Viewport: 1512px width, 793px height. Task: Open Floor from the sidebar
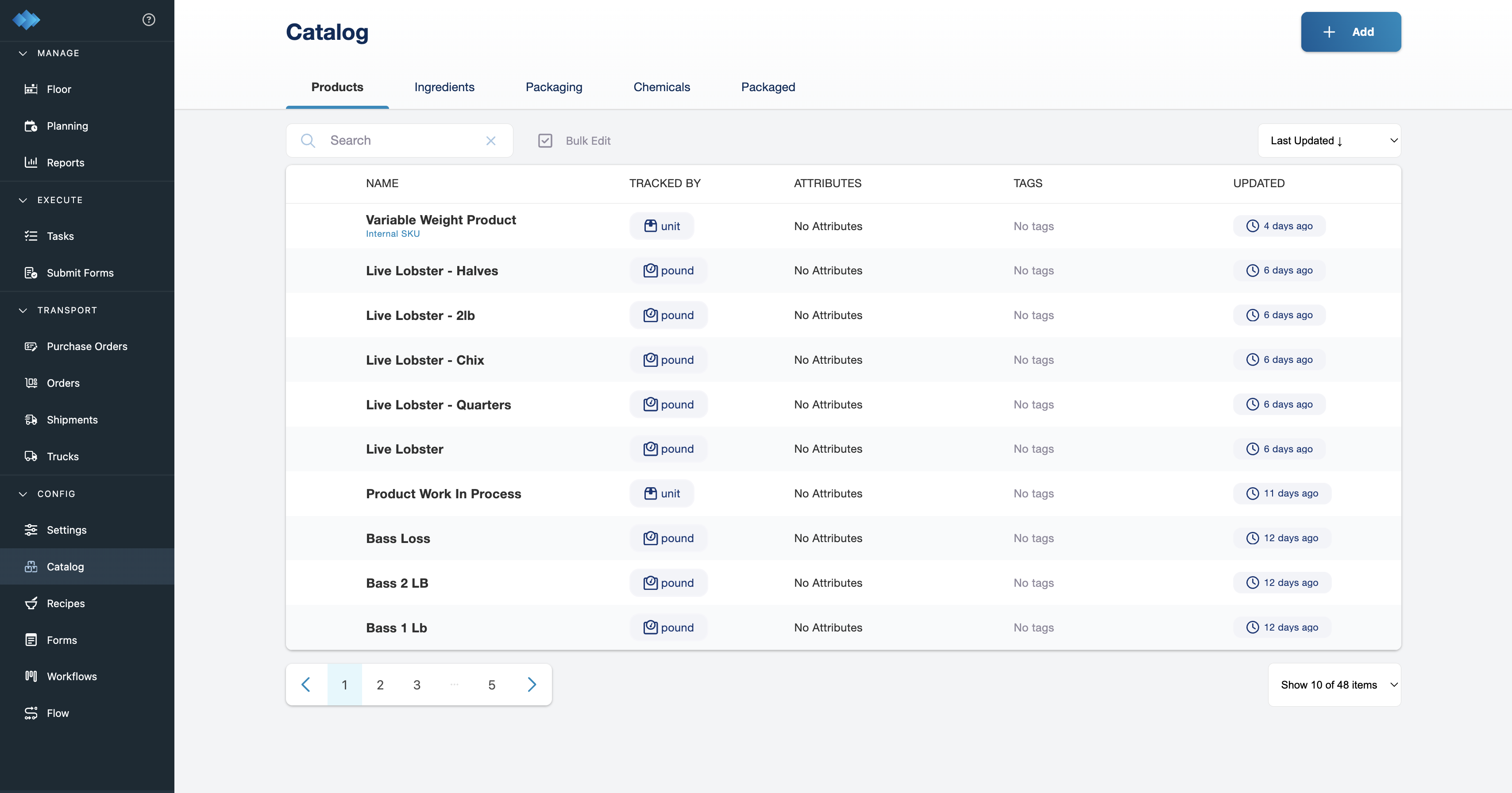59,89
